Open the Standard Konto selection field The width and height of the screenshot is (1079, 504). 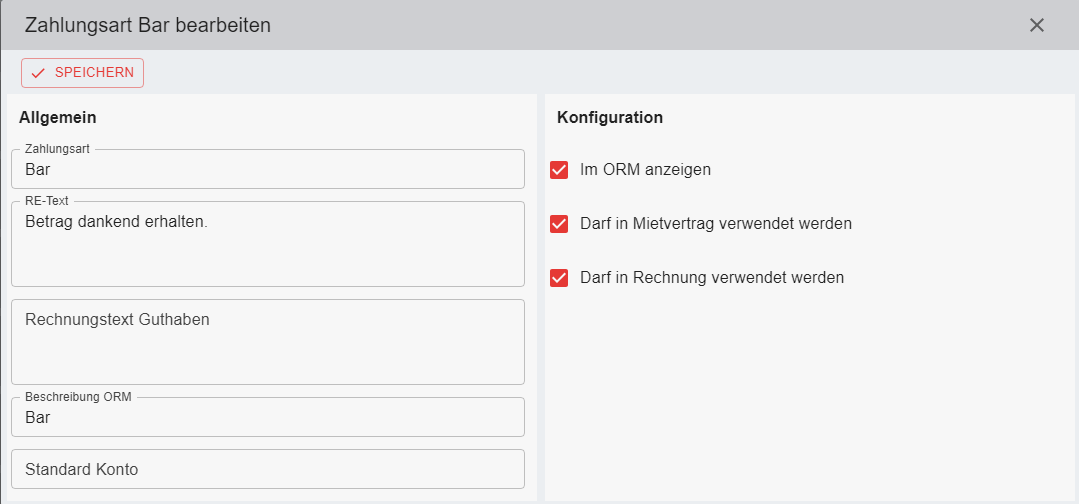click(x=267, y=469)
